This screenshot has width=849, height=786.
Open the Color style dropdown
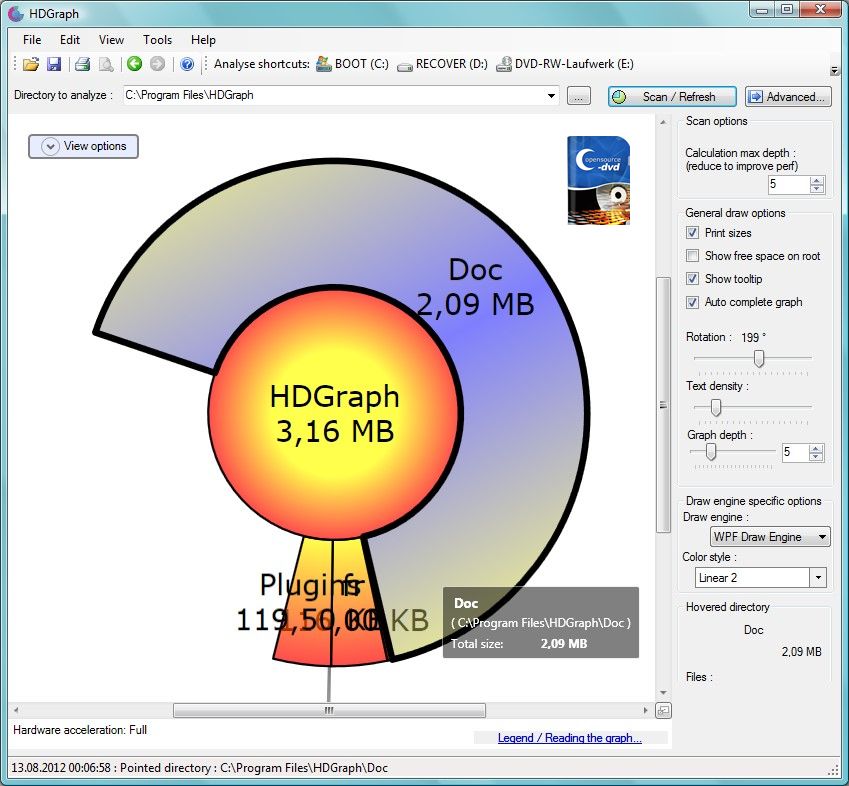(x=760, y=578)
